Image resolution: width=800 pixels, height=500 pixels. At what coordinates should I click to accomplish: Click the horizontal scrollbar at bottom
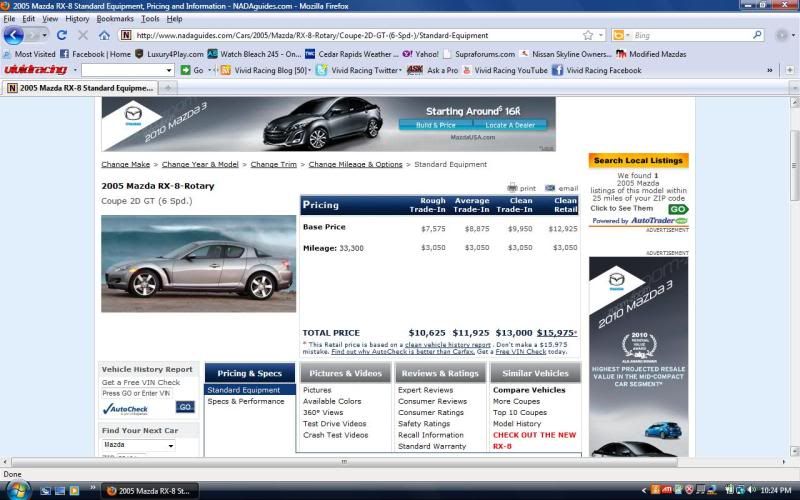(344, 462)
